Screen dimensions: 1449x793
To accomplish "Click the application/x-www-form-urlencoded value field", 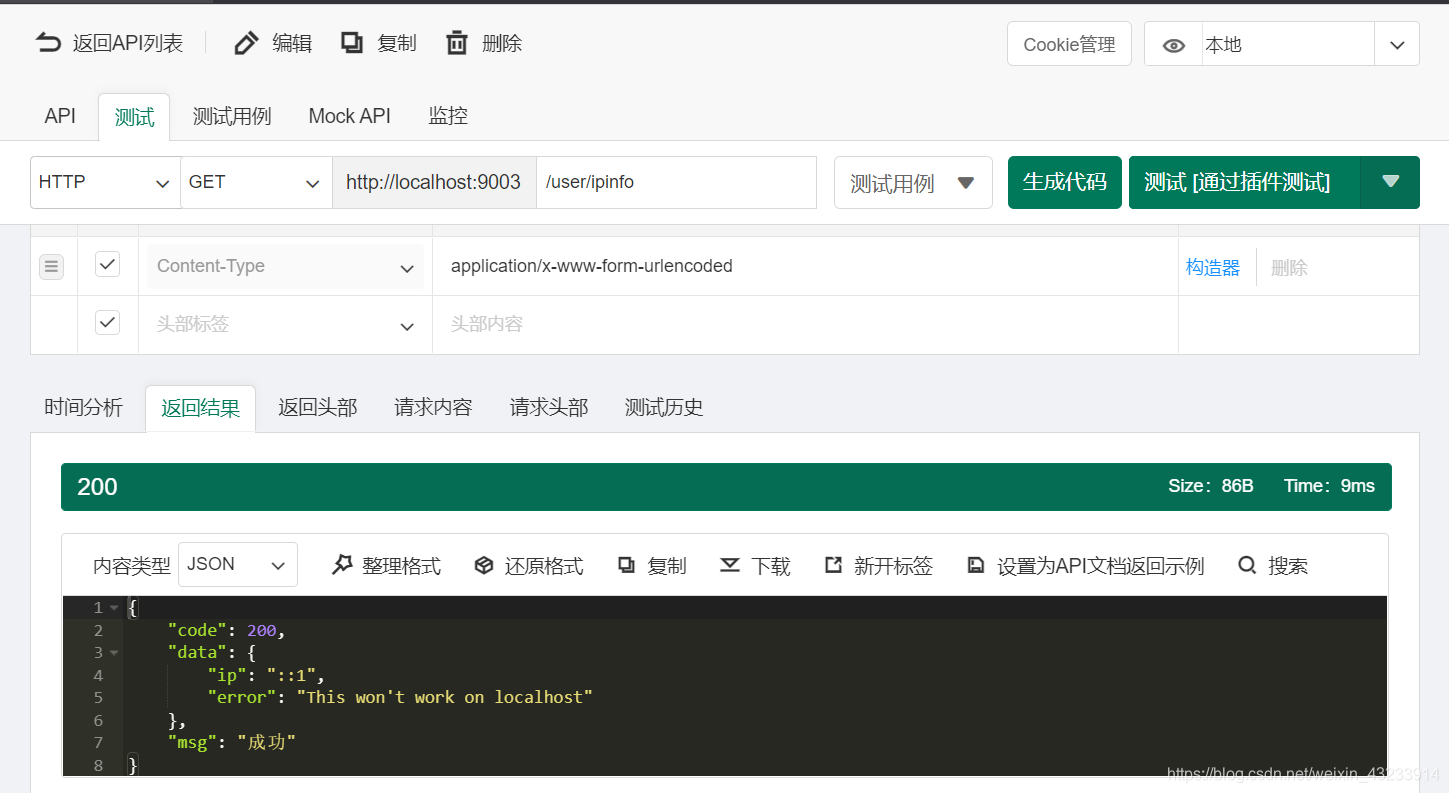I will tap(805, 266).
